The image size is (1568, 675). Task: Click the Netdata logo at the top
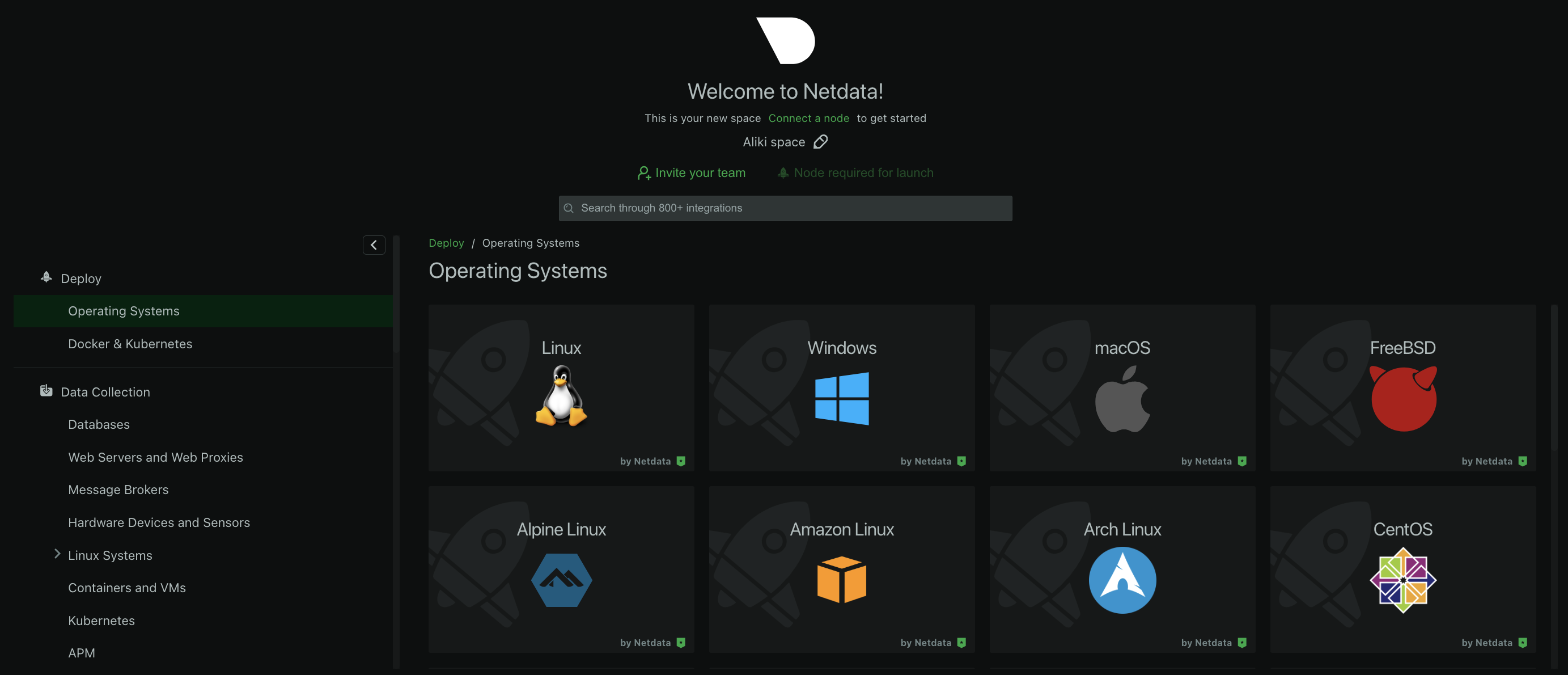785,40
